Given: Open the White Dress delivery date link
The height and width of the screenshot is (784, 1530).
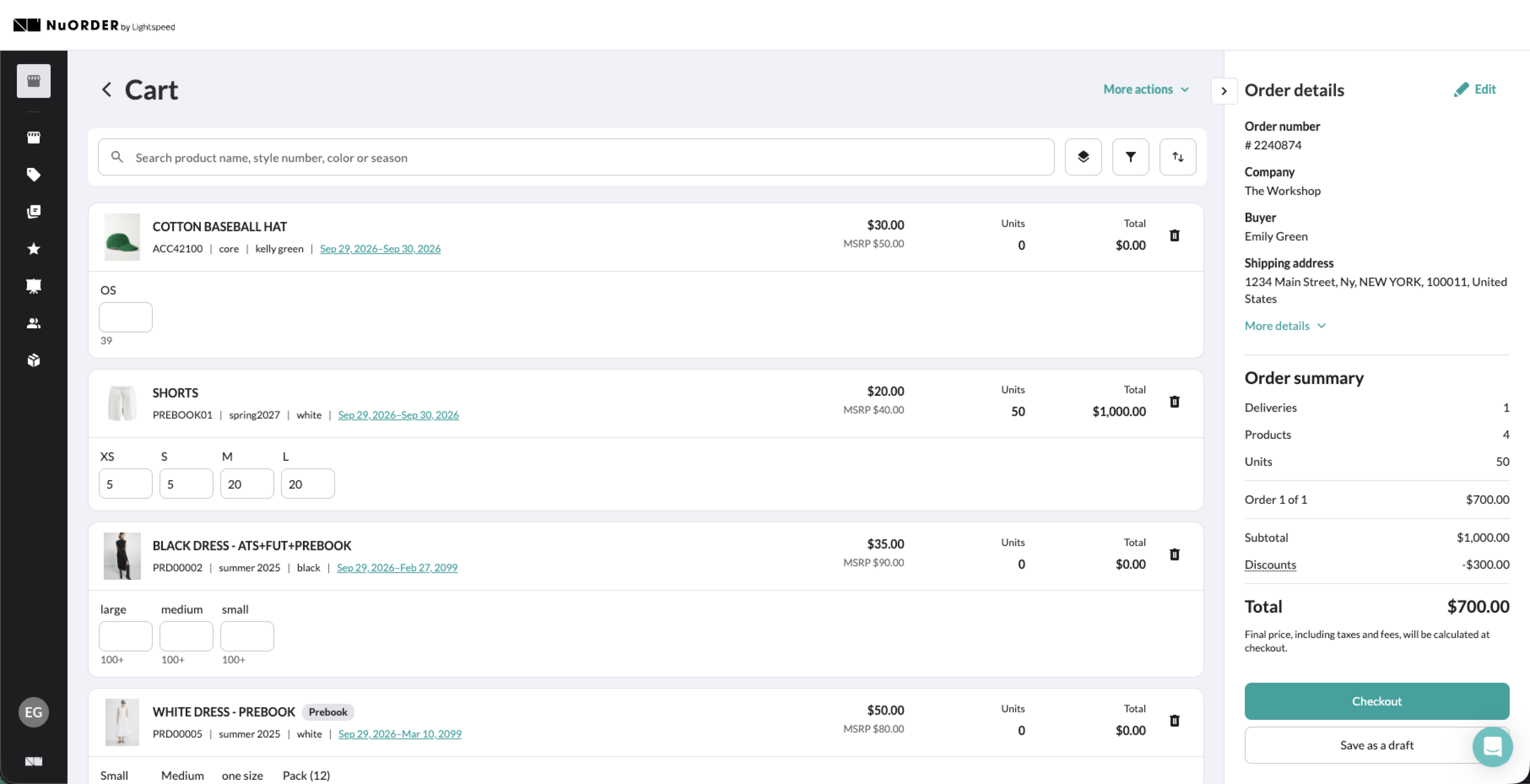Looking at the screenshot, I should pos(400,733).
